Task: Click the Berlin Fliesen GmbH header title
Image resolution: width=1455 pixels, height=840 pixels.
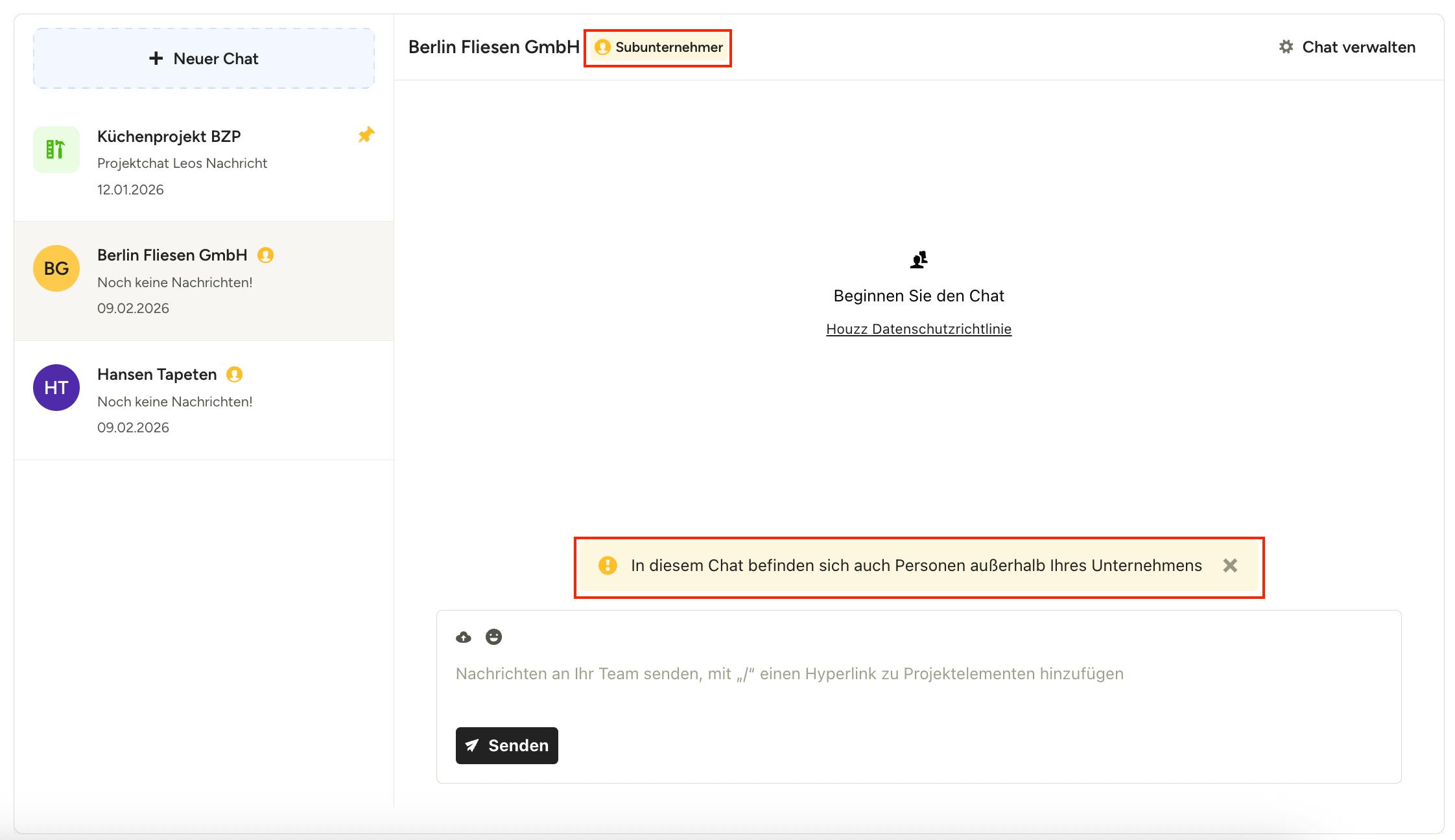Action: 494,47
